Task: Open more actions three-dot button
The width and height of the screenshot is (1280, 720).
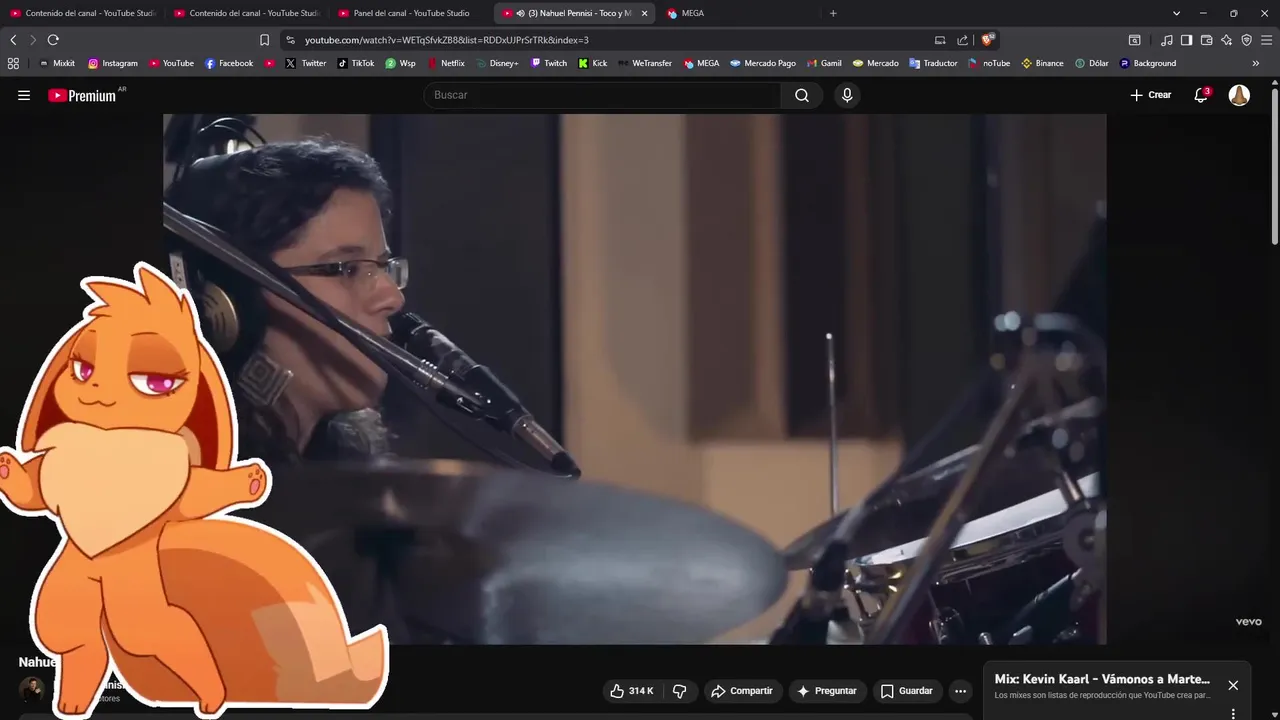Action: pyautogui.click(x=960, y=691)
